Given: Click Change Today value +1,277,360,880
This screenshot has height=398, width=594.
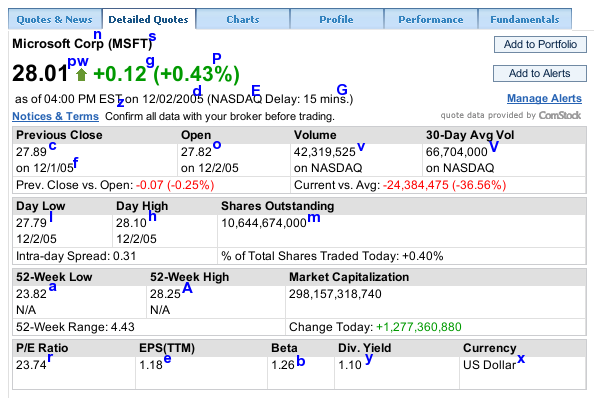Looking at the screenshot, I should pyautogui.click(x=419, y=327).
